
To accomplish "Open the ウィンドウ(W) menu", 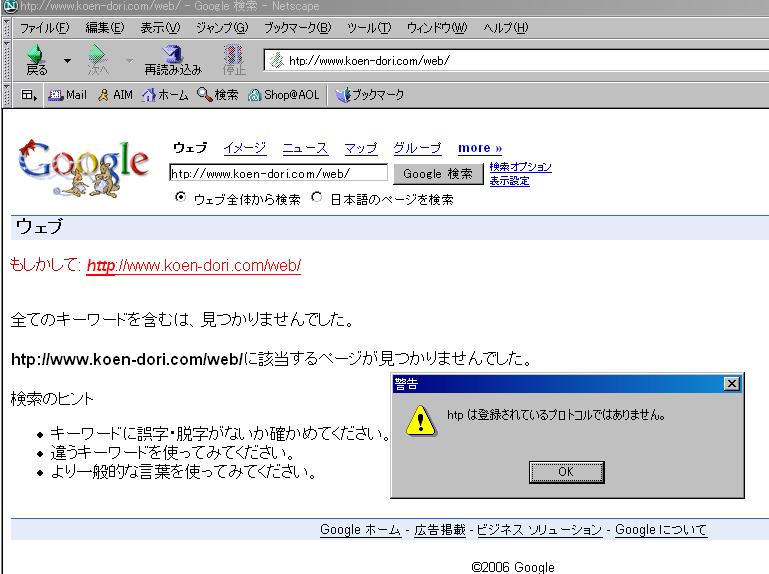I will pos(437,28).
